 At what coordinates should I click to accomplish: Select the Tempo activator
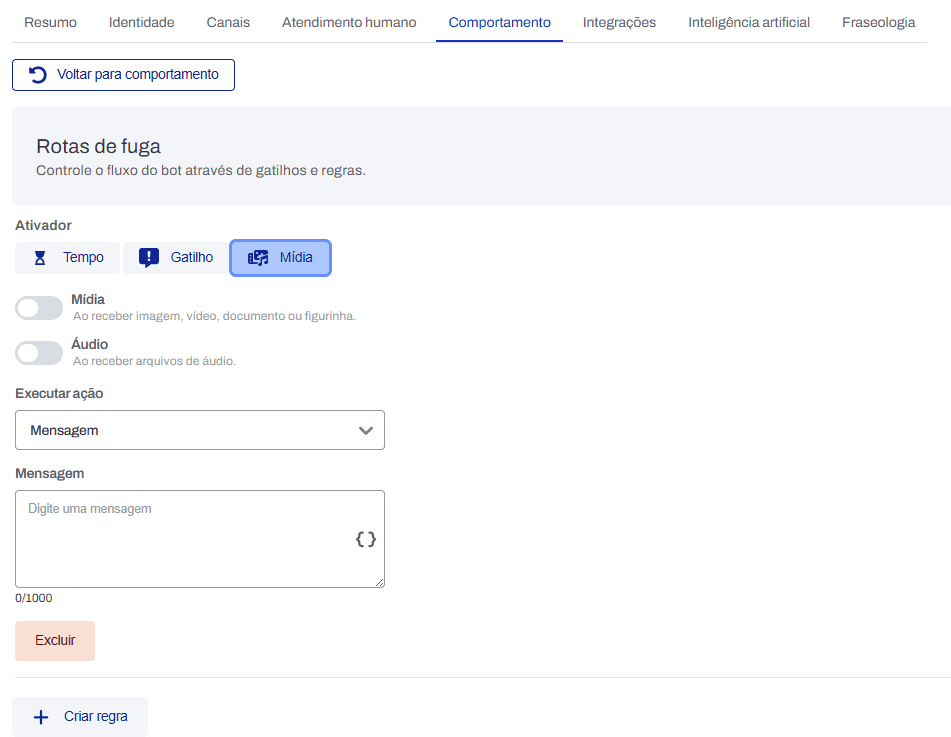tap(68, 258)
